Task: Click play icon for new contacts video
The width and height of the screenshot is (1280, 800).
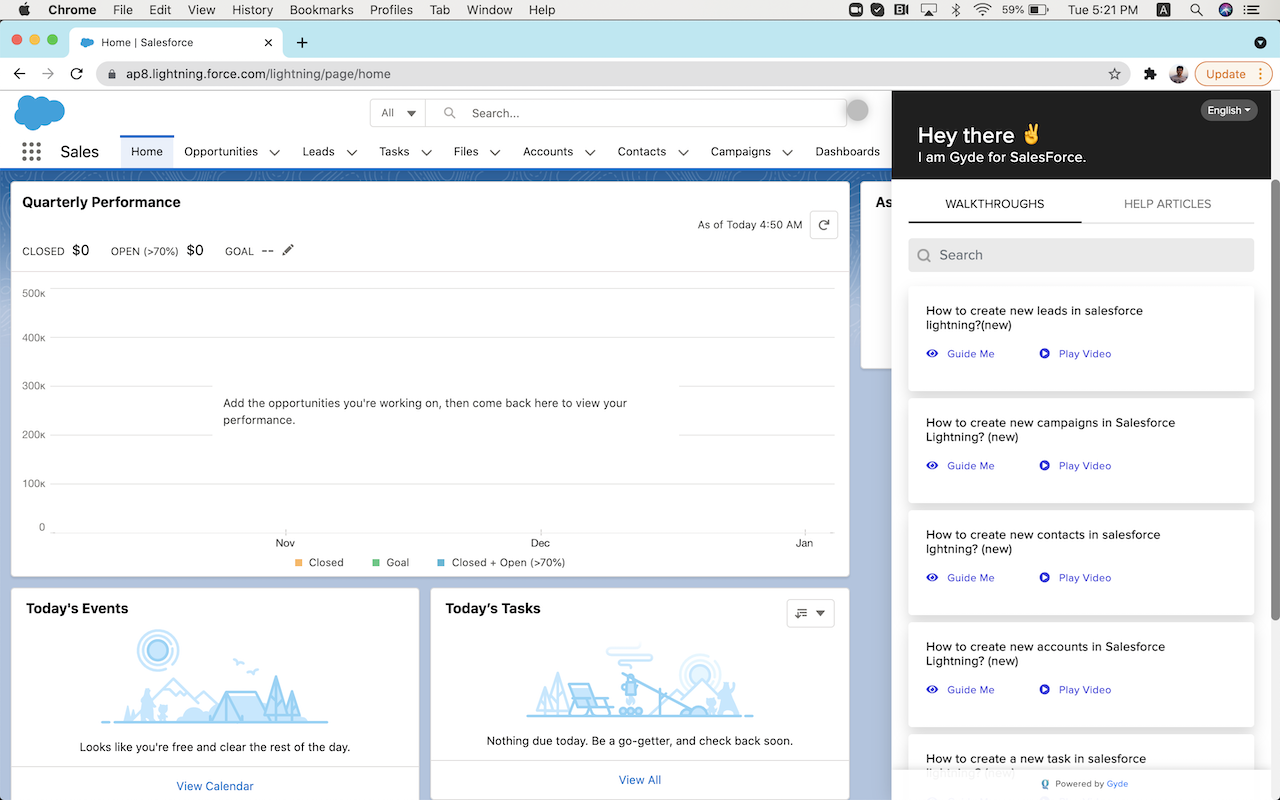Action: tap(1044, 577)
